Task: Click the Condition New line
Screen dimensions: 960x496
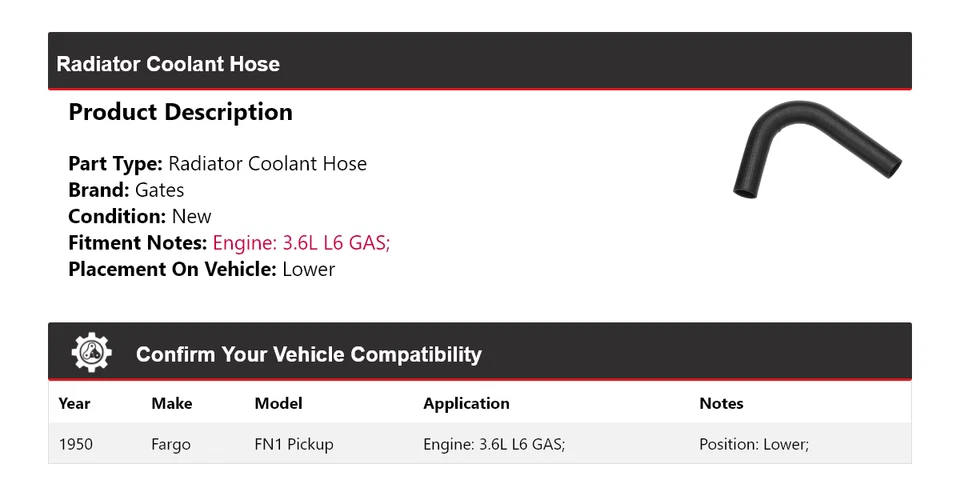Action: tap(140, 216)
